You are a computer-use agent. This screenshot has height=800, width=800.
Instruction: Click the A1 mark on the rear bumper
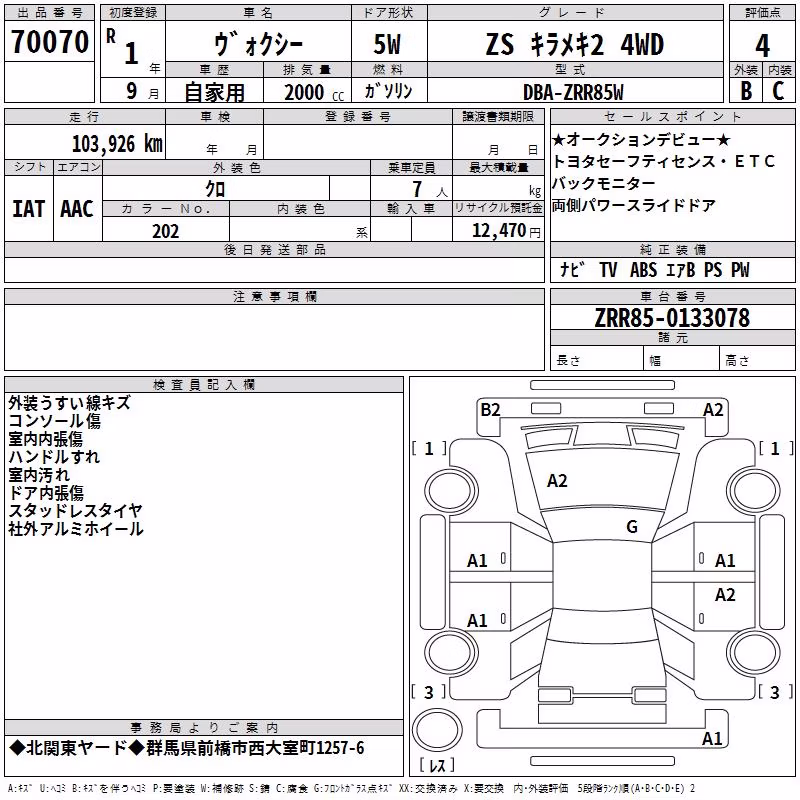[x=712, y=738]
